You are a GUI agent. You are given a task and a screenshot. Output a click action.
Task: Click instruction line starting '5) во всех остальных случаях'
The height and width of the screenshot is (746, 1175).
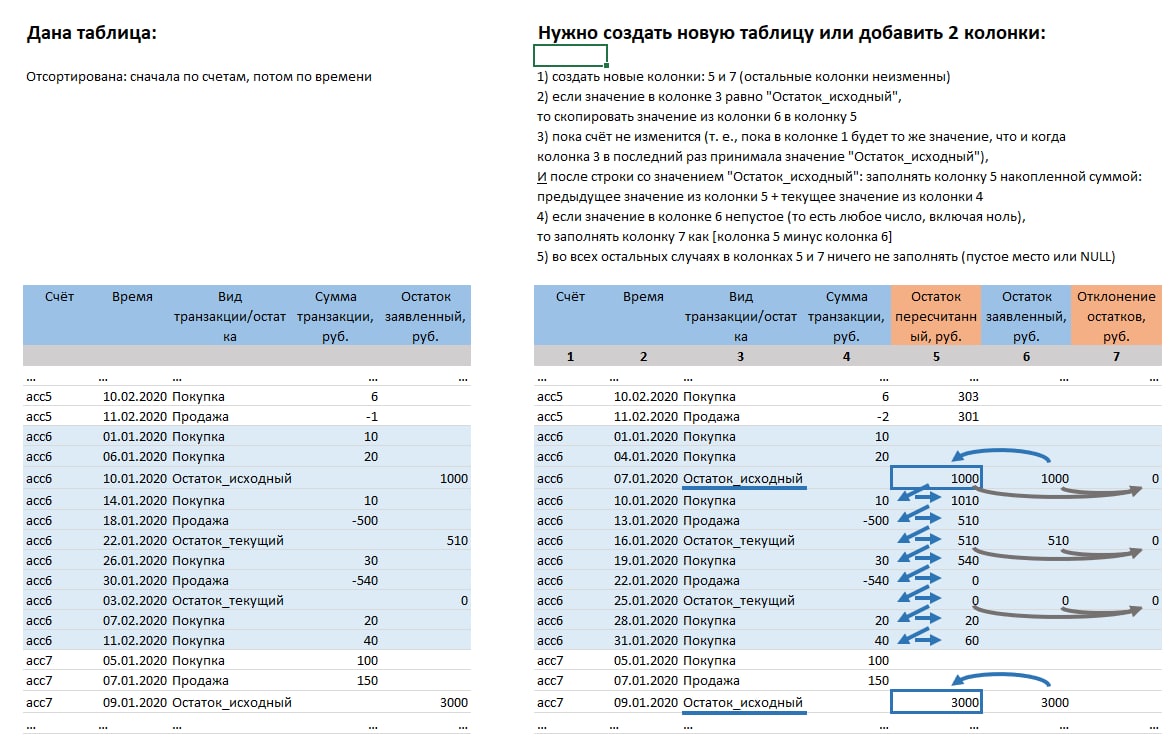tap(826, 257)
